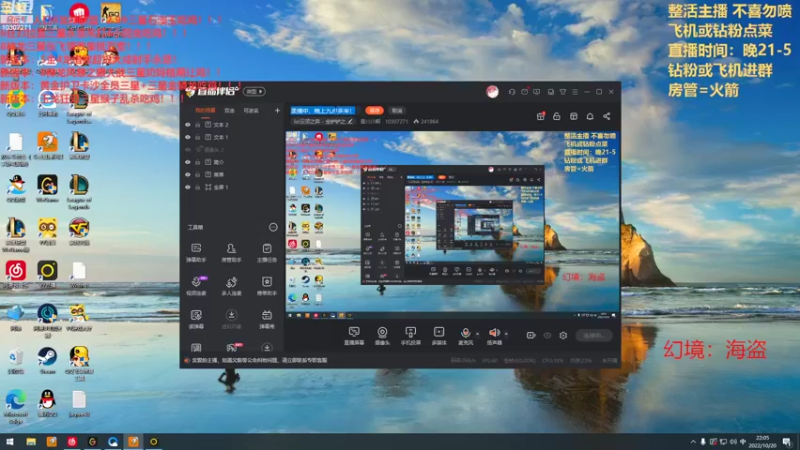Open stream settings gear in bottom bar
Viewport: 800px width, 450px height.
(563, 335)
